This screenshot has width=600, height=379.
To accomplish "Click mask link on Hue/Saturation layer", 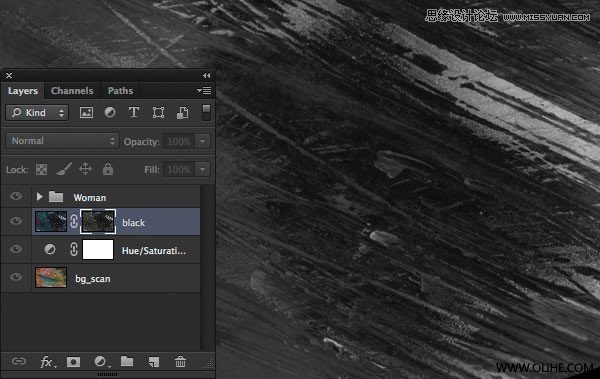I will click(74, 250).
